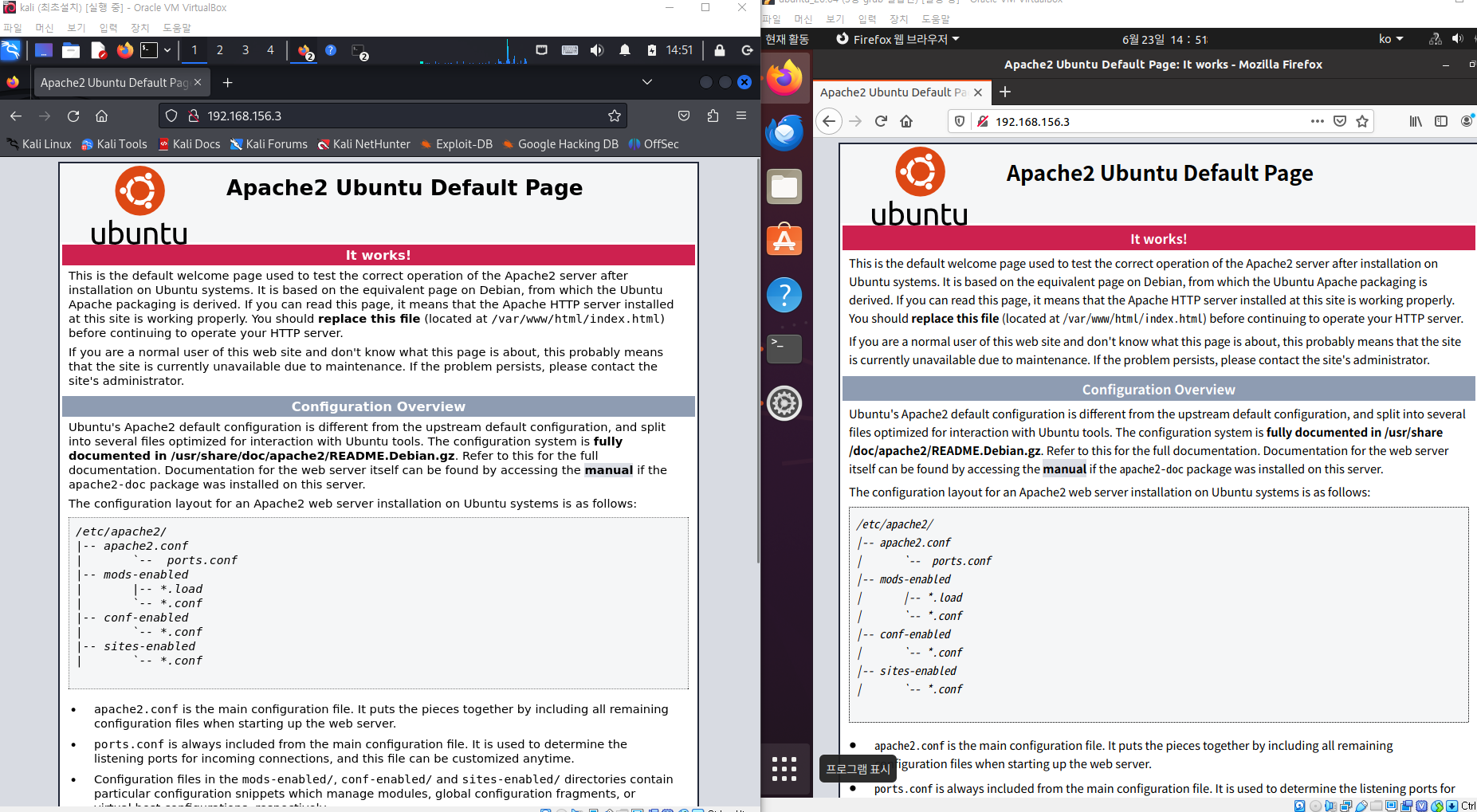This screenshot has height=812, width=1477.
Task: Click the insecure connection padlock in Kali Firefox
Action: point(193,116)
